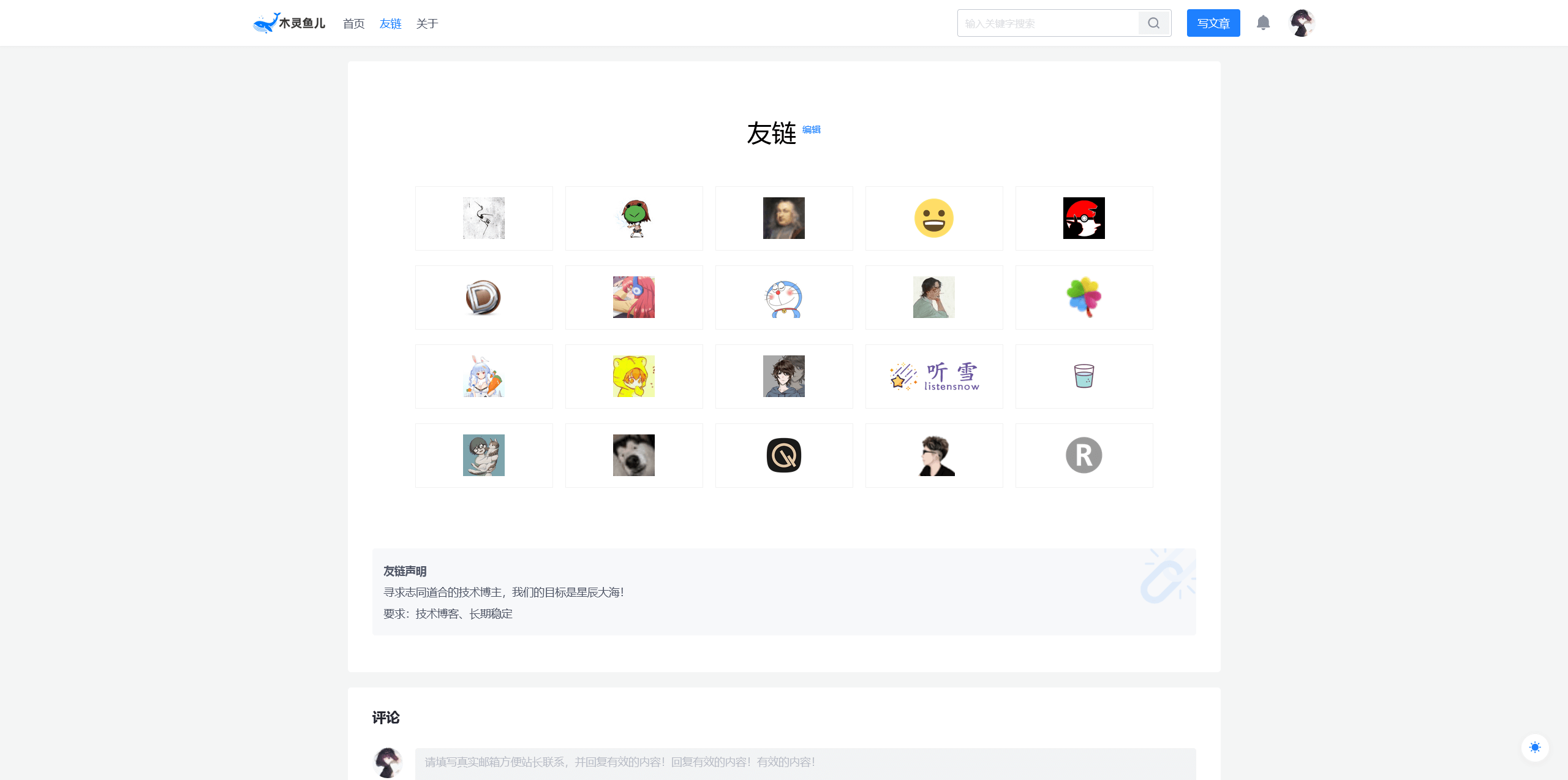Open the notification bell
The height and width of the screenshot is (780, 1568).
point(1263,23)
